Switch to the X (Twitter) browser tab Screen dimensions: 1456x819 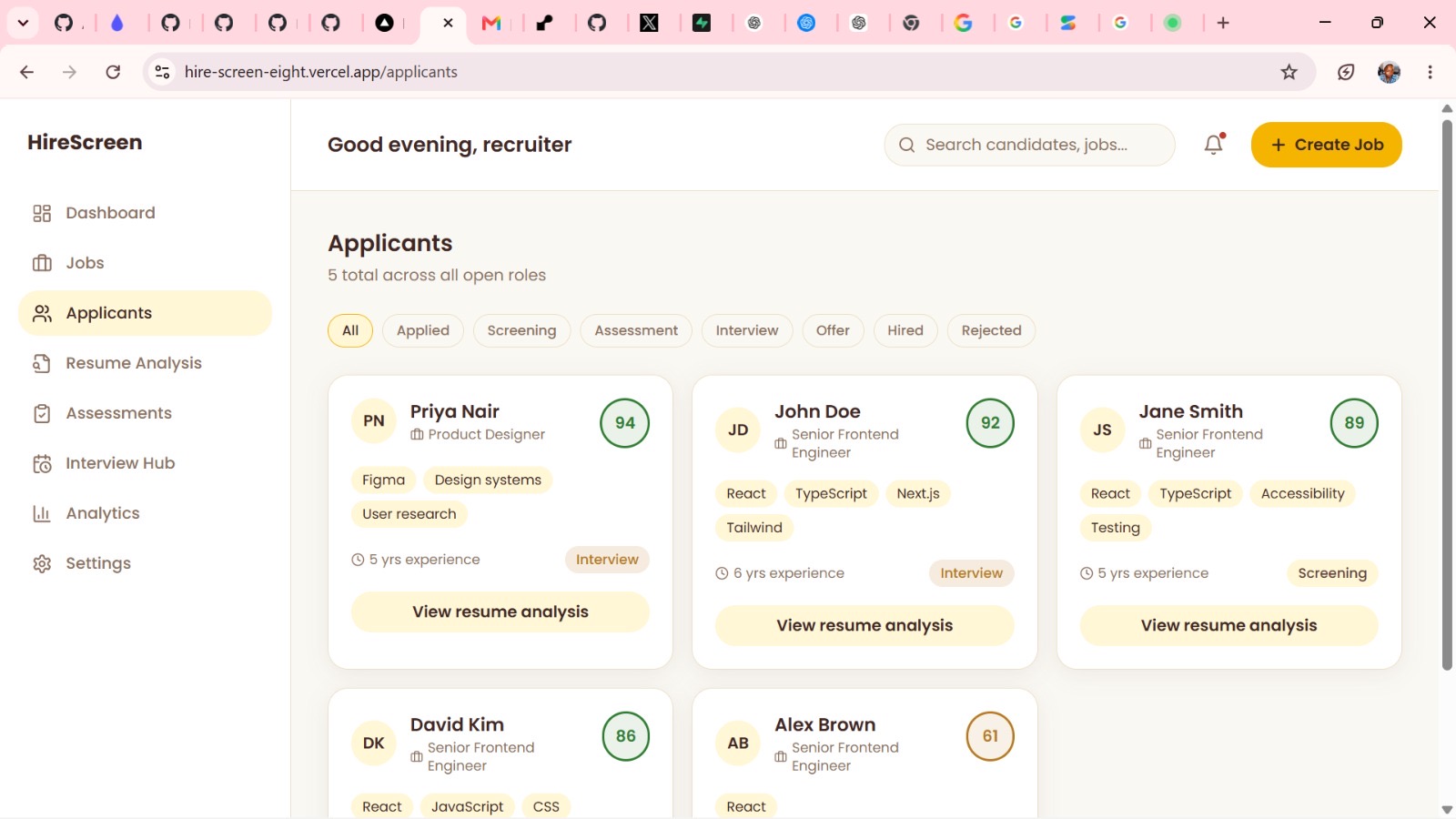tap(649, 23)
